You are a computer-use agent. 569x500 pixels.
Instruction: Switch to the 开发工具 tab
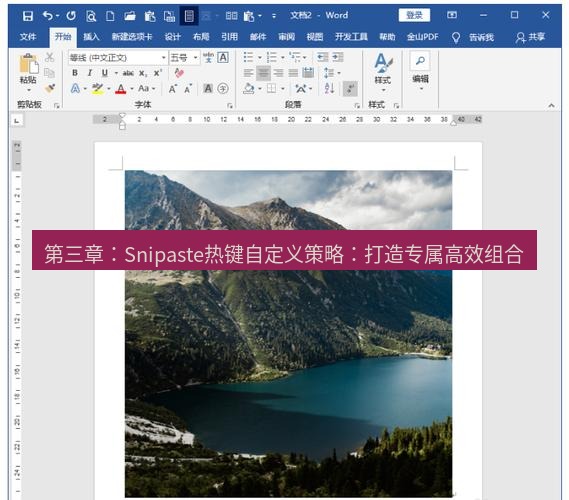(x=351, y=37)
